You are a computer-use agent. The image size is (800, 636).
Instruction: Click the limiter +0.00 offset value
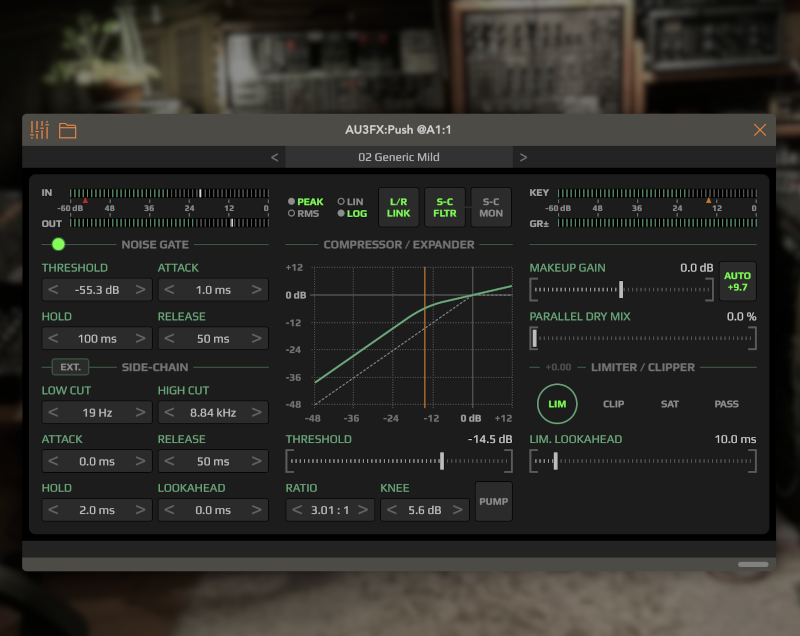[x=558, y=367]
